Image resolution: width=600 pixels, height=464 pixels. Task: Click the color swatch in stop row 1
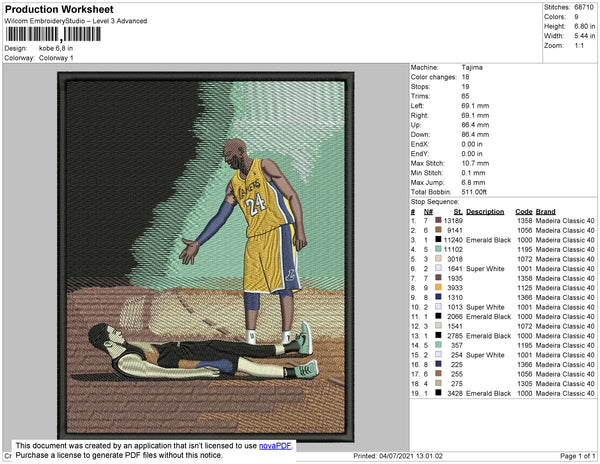[439, 220]
